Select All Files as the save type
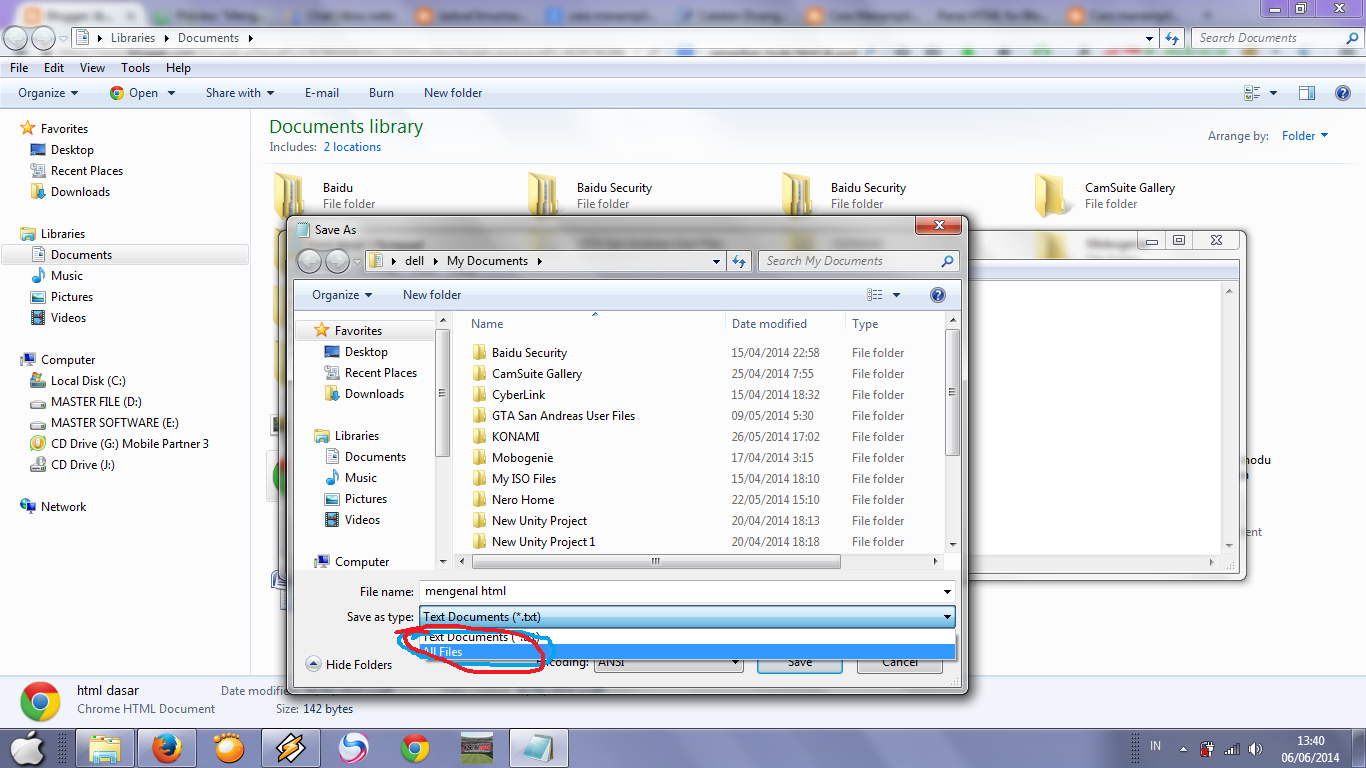This screenshot has width=1366, height=768. (447, 652)
